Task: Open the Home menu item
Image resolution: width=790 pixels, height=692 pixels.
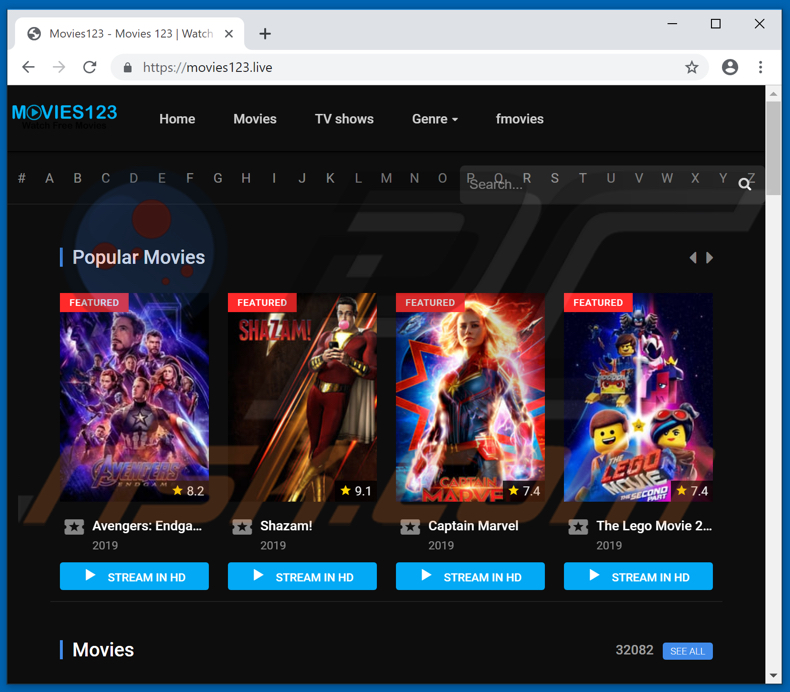Action: pyautogui.click(x=177, y=119)
